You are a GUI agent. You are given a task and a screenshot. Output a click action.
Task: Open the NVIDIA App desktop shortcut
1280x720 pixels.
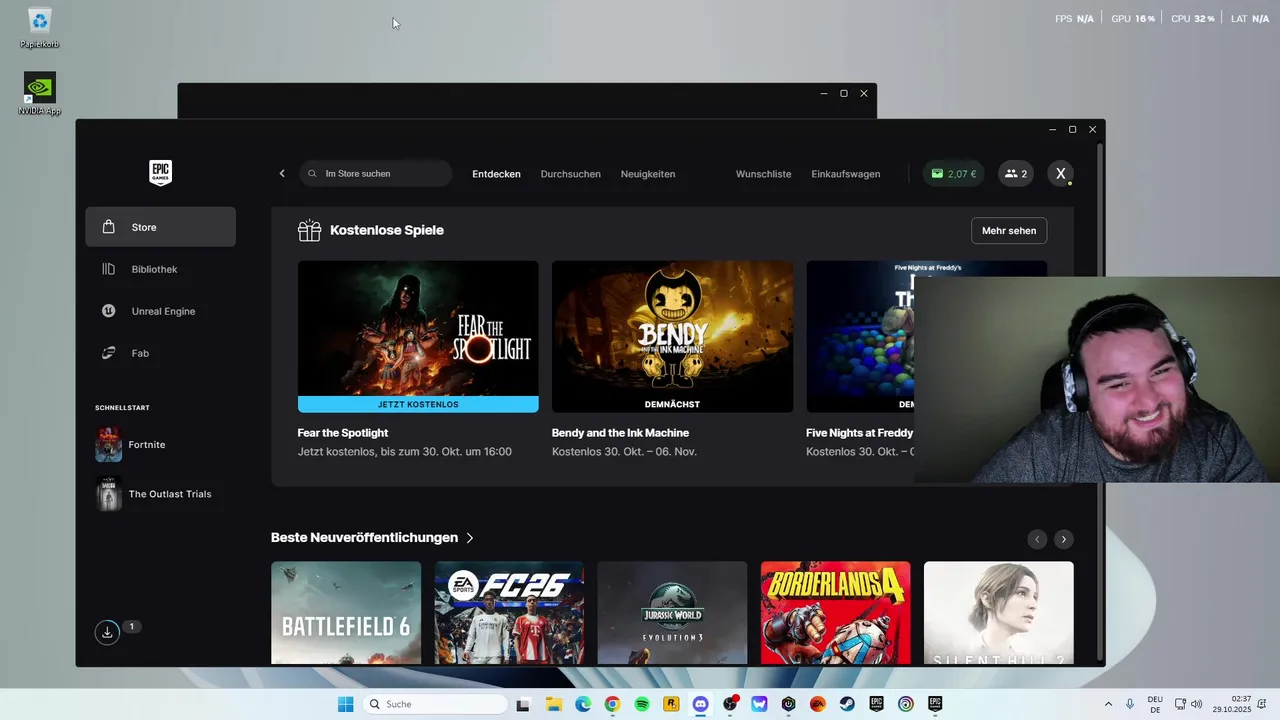click(39, 94)
